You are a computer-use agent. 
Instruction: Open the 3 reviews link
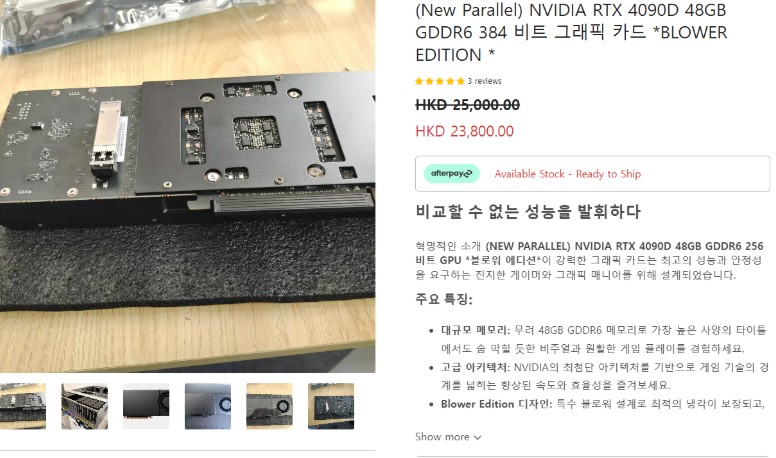coord(485,81)
